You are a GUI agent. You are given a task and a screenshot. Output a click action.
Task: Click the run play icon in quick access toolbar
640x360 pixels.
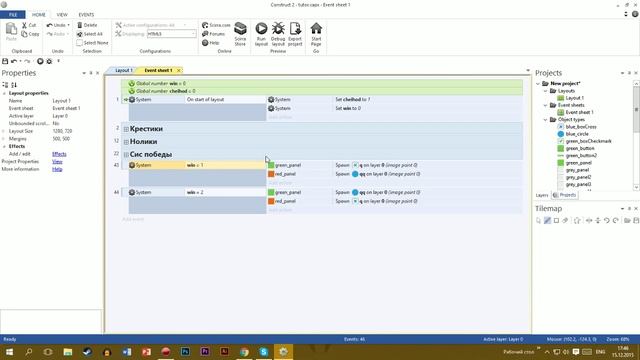(x=40, y=61)
